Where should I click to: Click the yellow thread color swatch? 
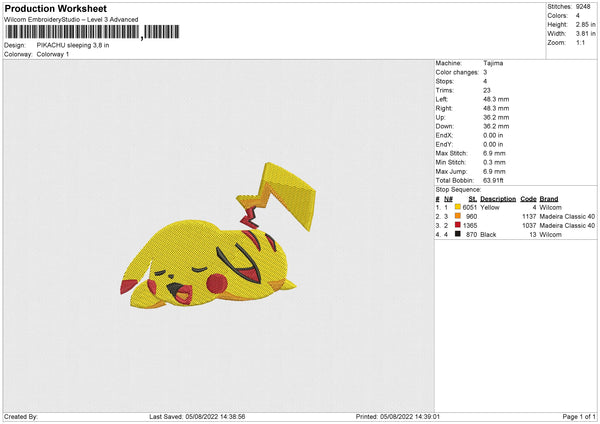(x=458, y=207)
